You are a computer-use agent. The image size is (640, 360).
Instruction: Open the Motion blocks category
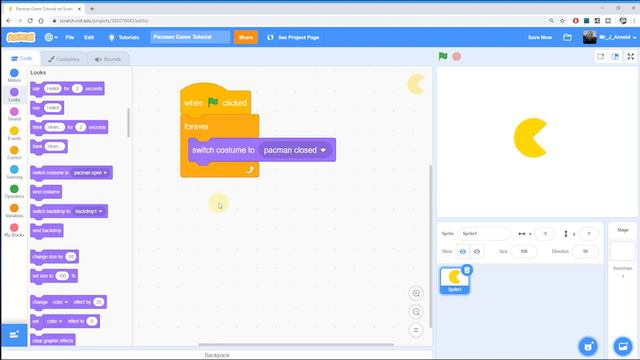pos(14,76)
